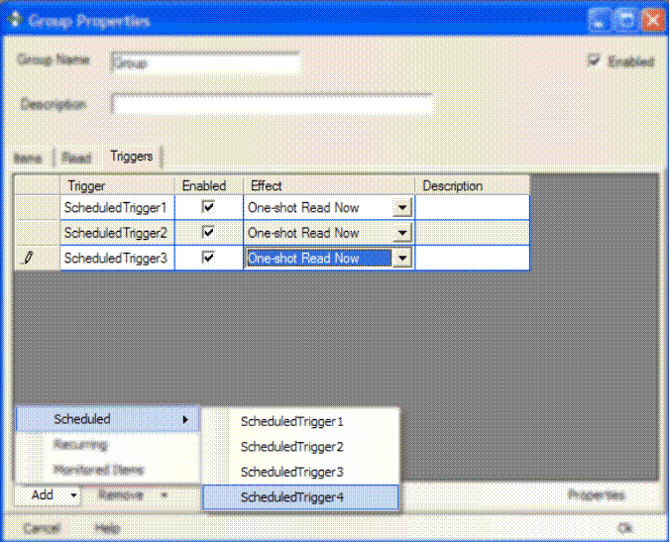Select the Triggers tab
Screen dimensions: 670x542
pyautogui.click(x=131, y=157)
